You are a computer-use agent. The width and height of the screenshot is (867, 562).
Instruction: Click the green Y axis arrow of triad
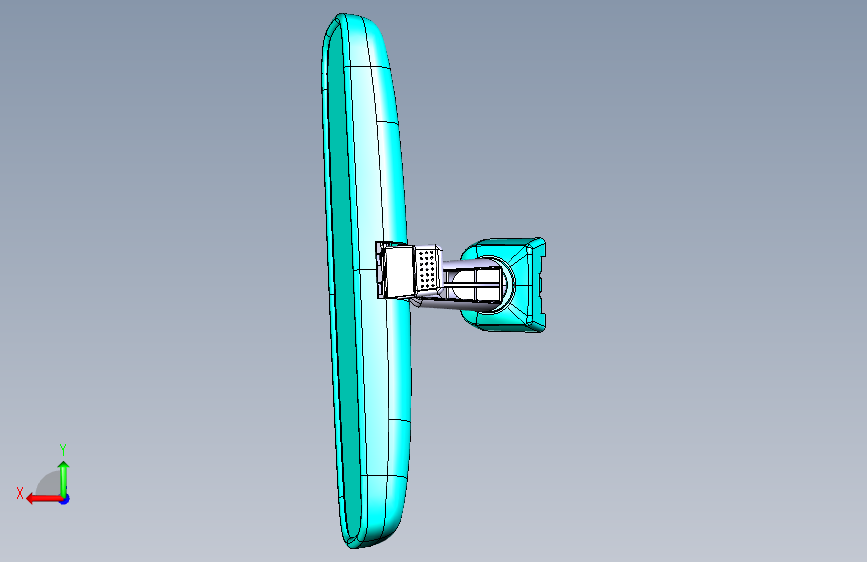tap(64, 480)
